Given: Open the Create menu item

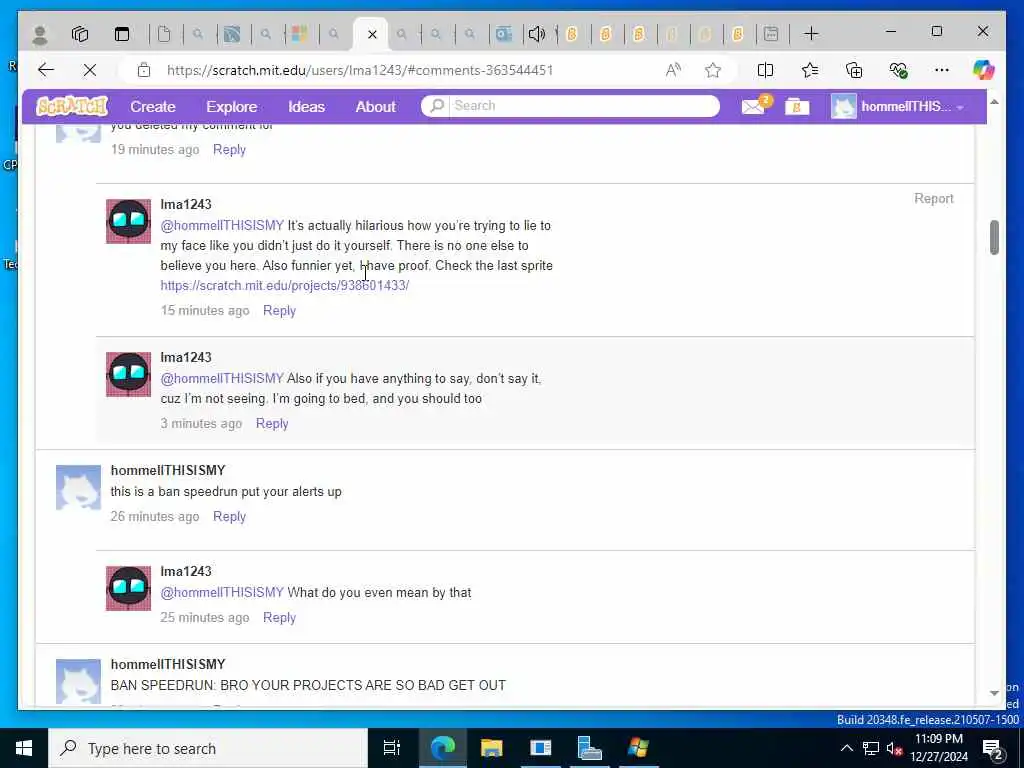Looking at the screenshot, I should (153, 106).
